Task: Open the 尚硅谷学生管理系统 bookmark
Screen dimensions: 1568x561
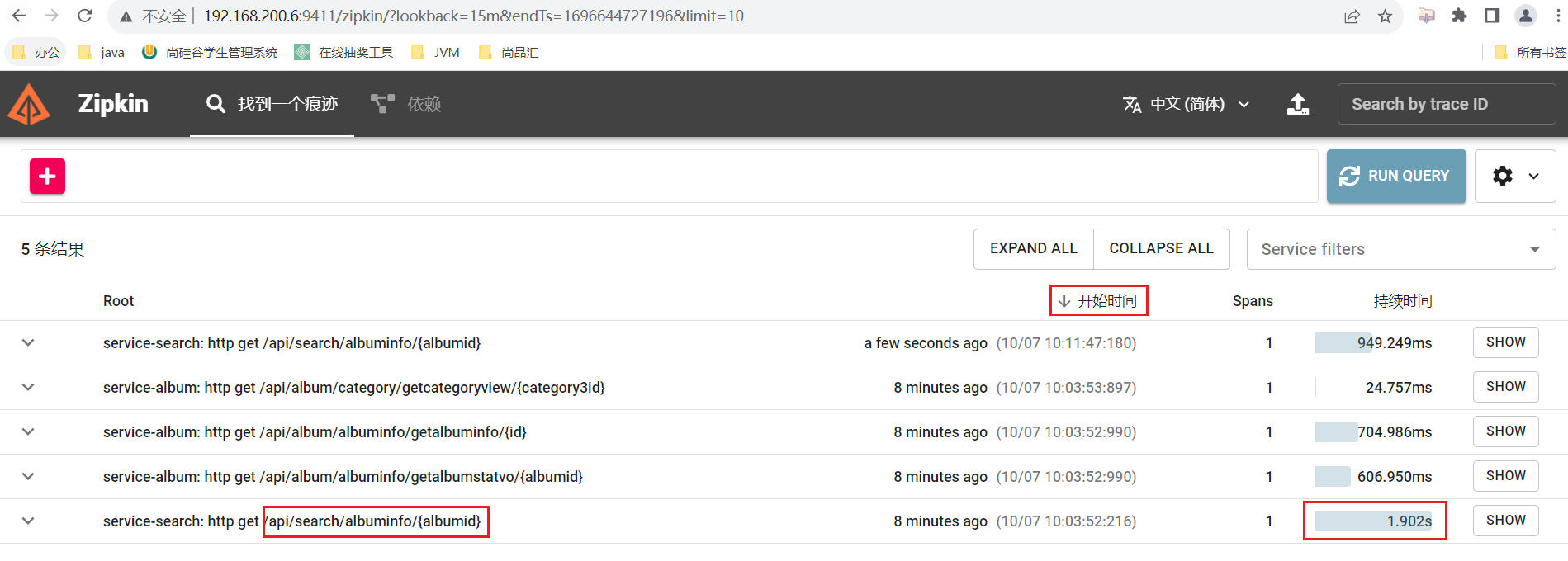Action: click(210, 52)
